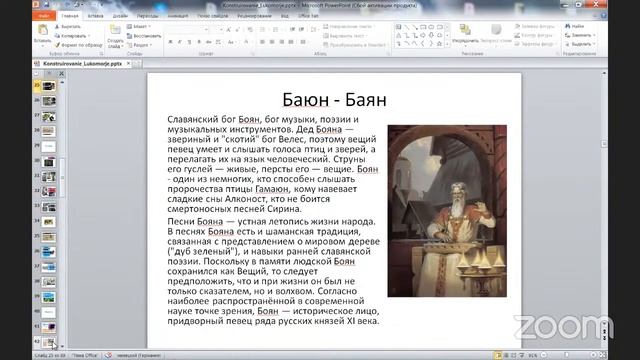Open the File (Файл) tab
Screen dimensions: 640x360
point(44,16)
